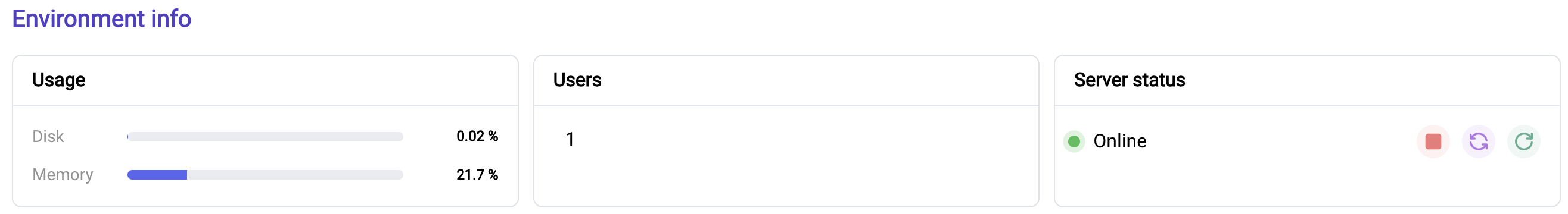Click the Disk label
This screenshot has width=1568, height=214.
(x=48, y=137)
